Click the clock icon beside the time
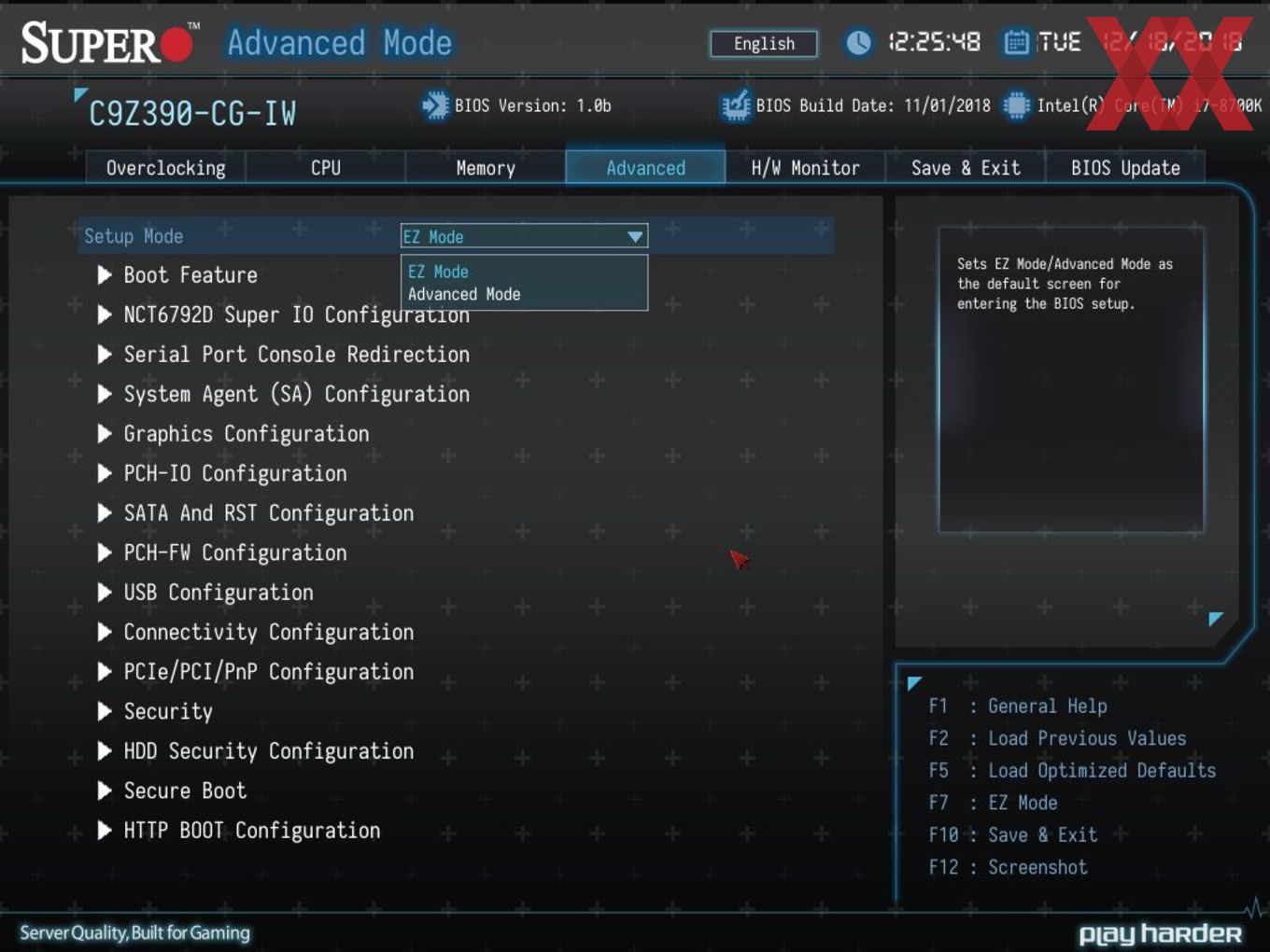This screenshot has width=1270, height=952. [858, 42]
